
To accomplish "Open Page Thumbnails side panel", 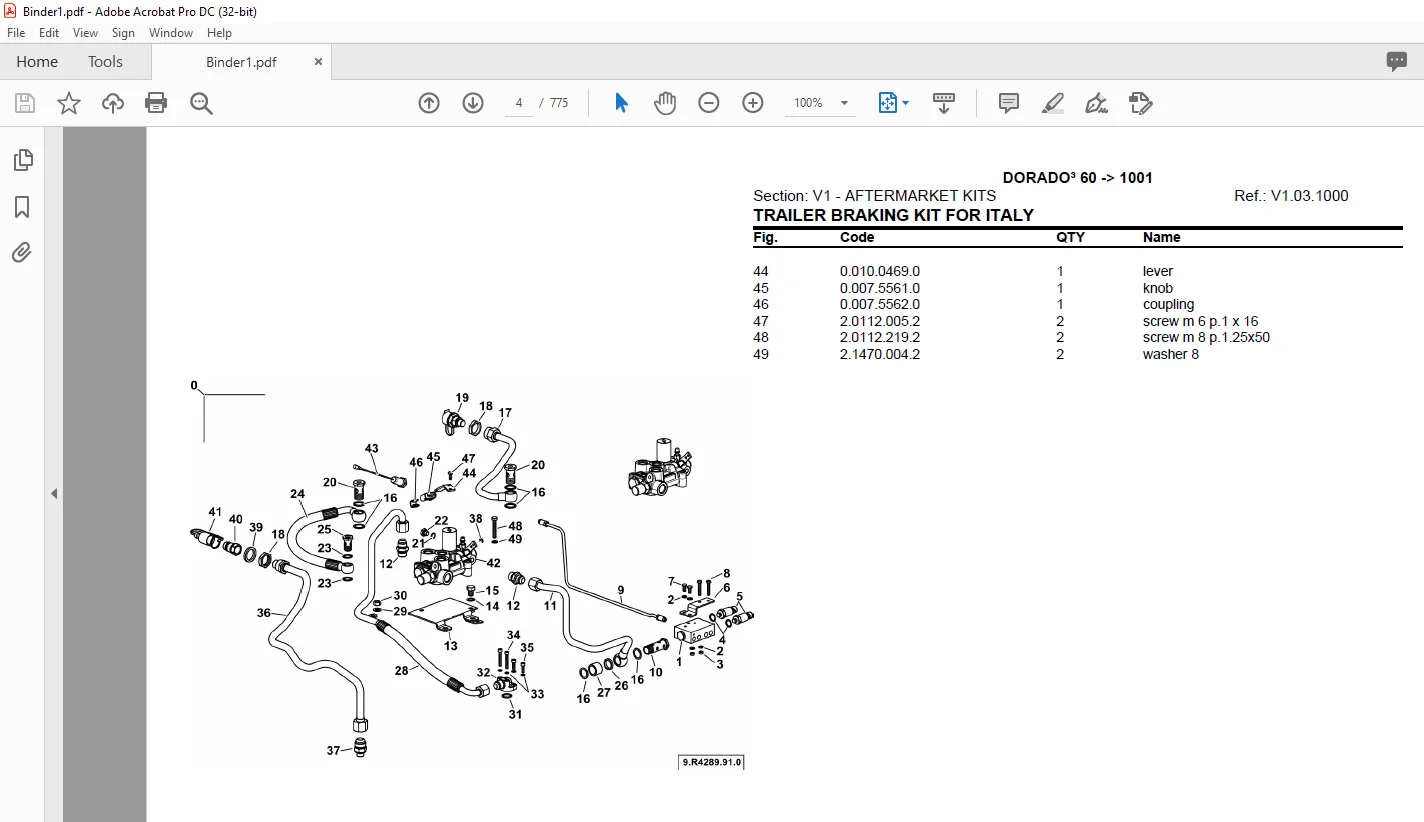I will coord(22,160).
